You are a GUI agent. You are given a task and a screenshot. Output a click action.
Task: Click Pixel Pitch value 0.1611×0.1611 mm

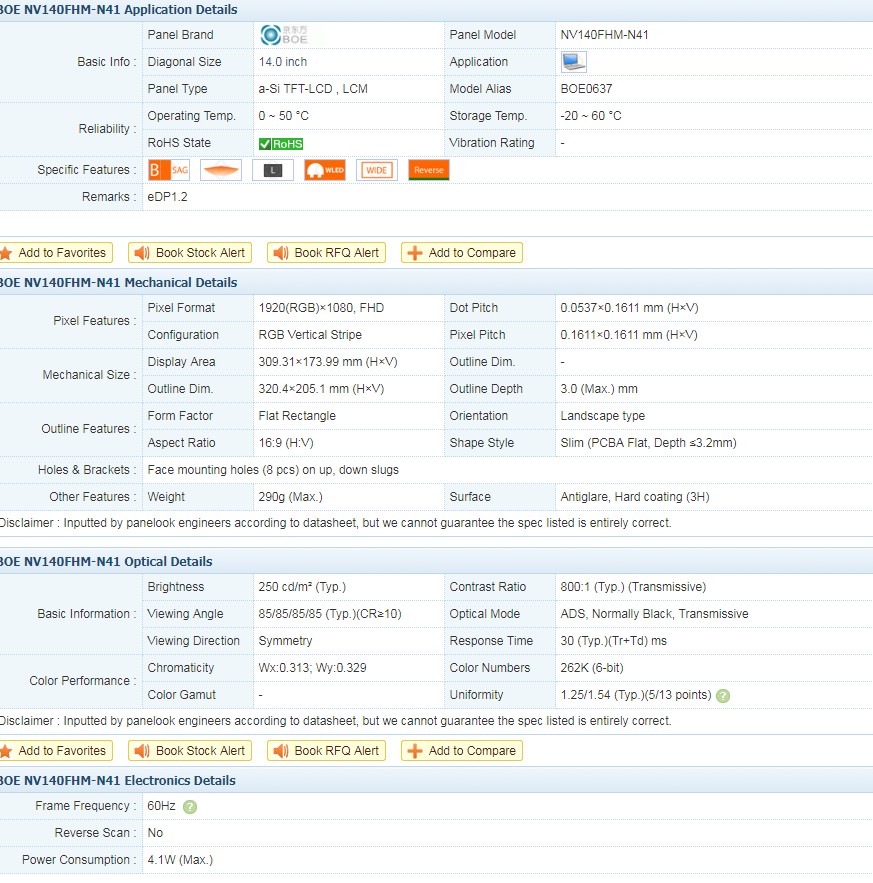[x=629, y=335]
